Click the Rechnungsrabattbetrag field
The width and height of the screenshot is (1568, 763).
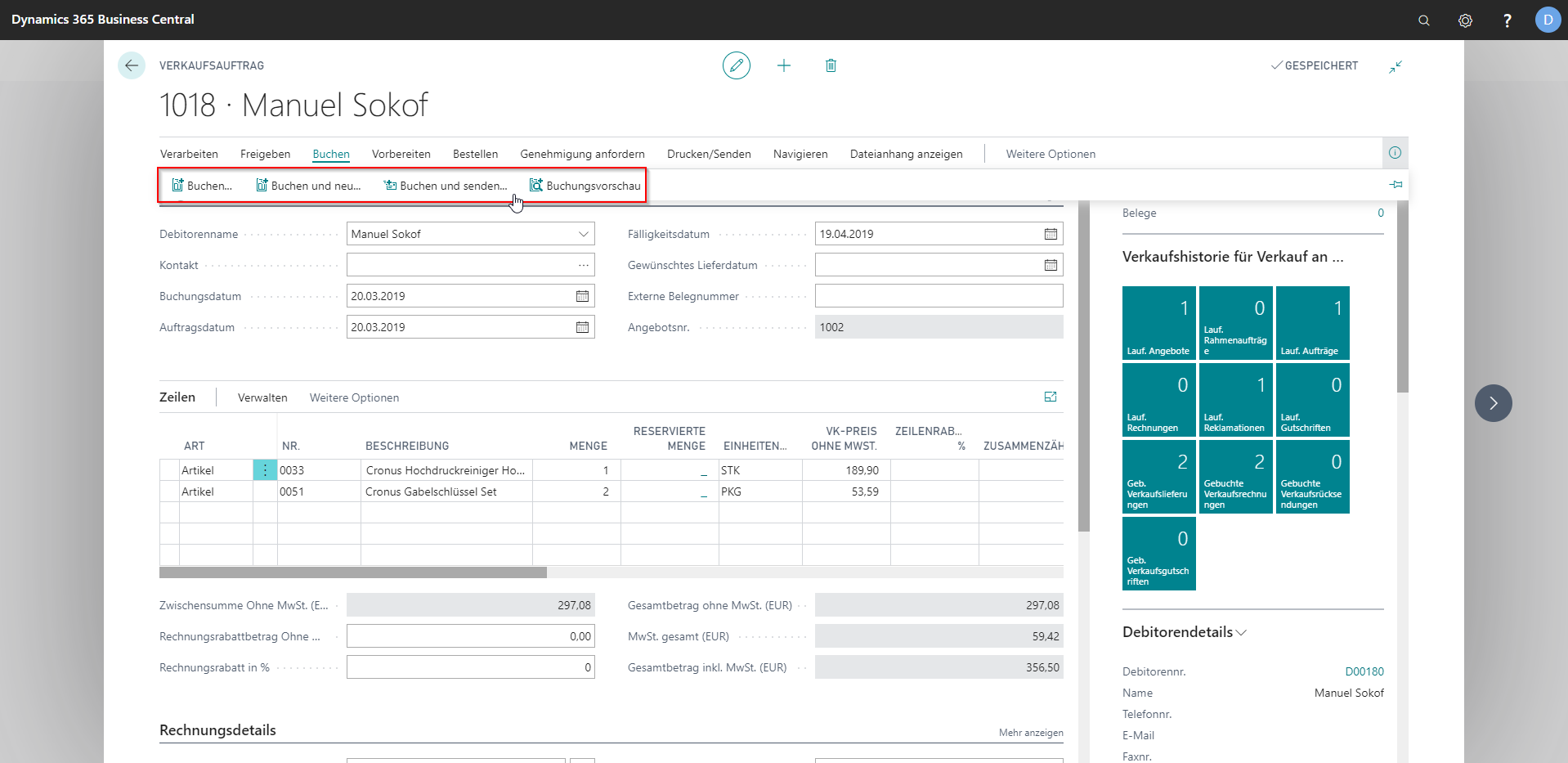470,636
